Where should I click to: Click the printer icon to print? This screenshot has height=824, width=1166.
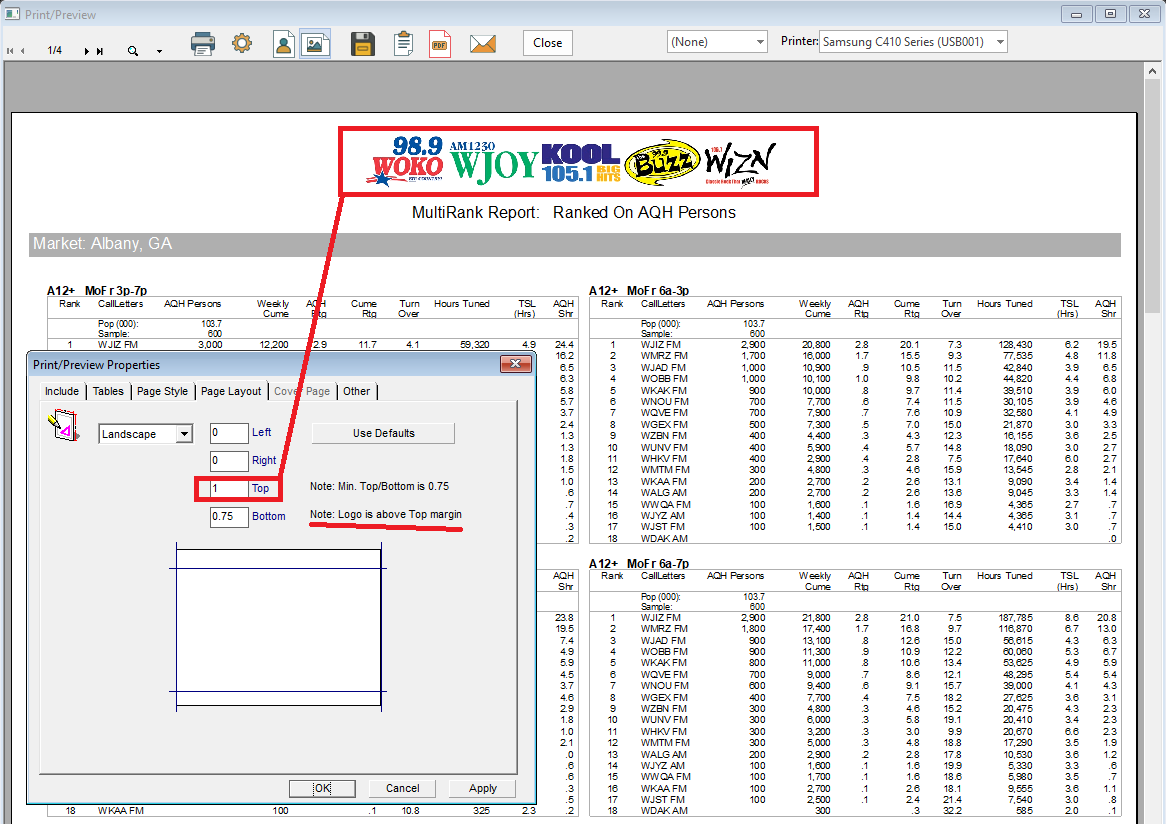(202, 44)
